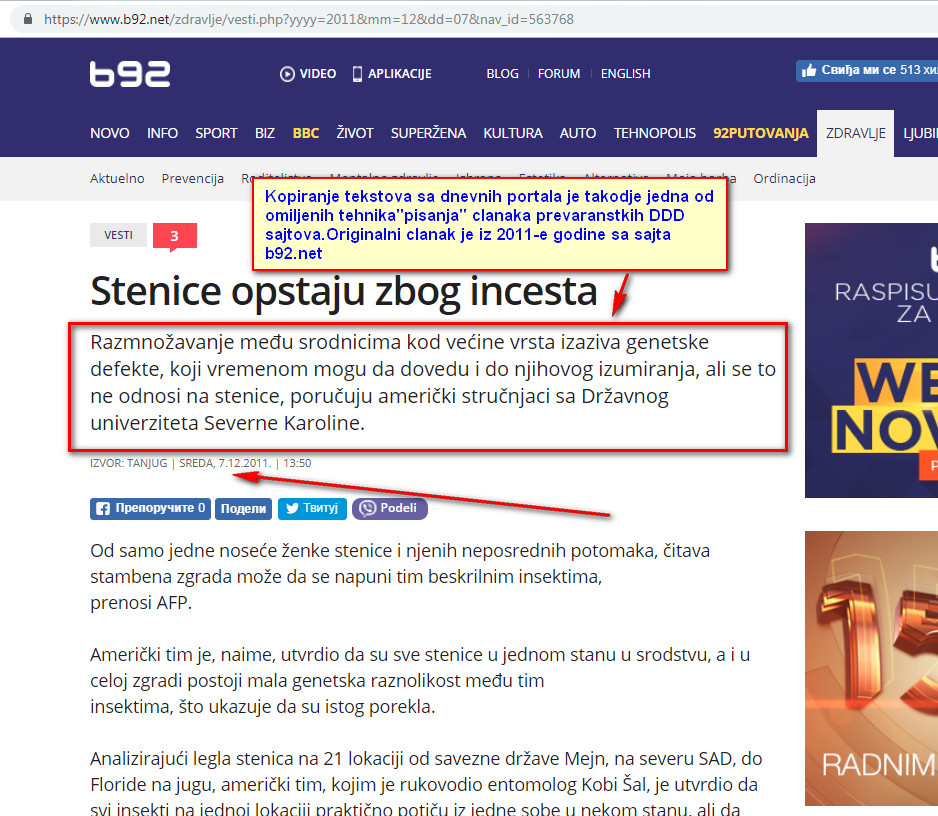
Task: Click the paragraph starting Od samo jedne noseće
Action: [x=400, y=577]
